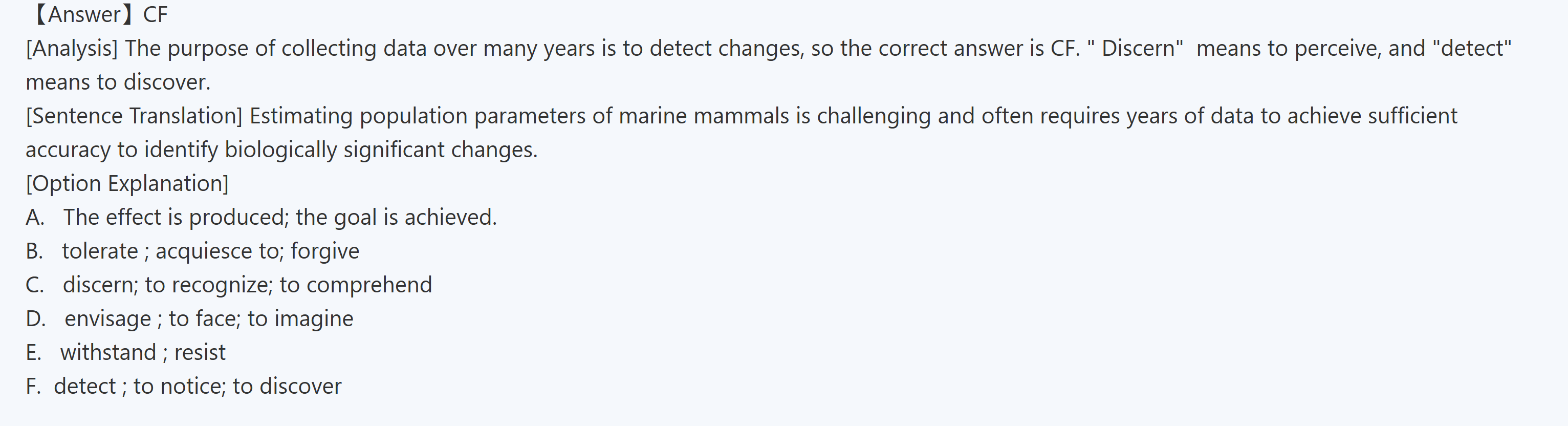This screenshot has width=1568, height=426.
Task: Click the [Analysis] label
Action: click(x=72, y=49)
